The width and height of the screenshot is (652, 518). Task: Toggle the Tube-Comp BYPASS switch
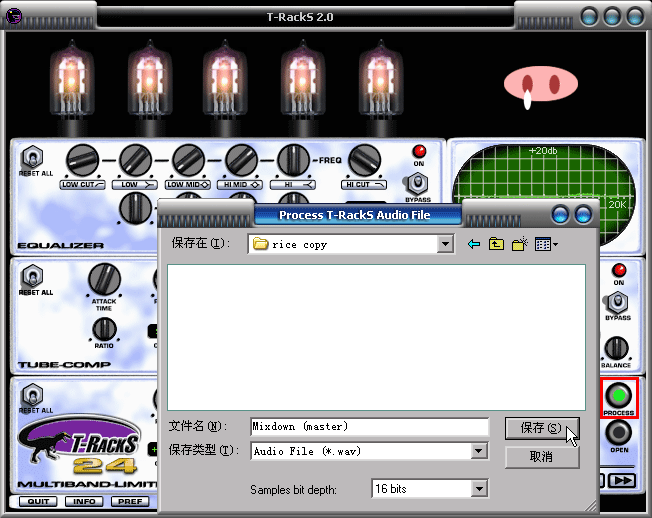617,302
